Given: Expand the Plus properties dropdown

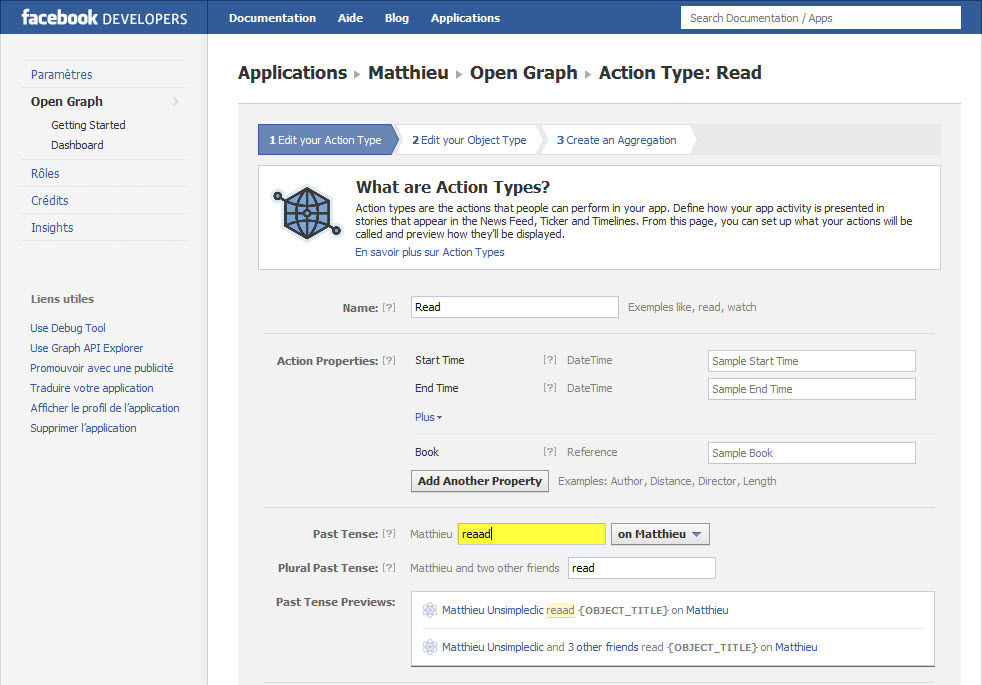Looking at the screenshot, I should (428, 417).
